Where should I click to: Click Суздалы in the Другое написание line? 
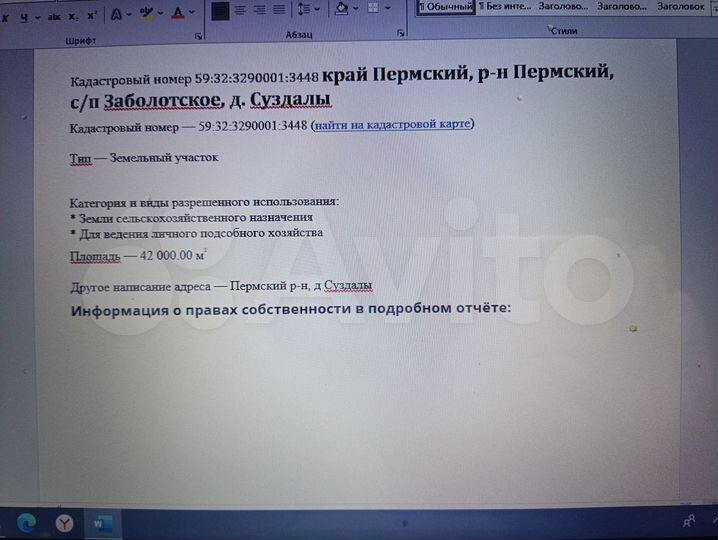348,285
